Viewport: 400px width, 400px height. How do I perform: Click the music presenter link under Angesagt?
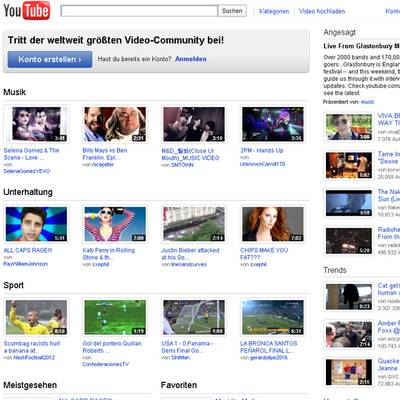[x=367, y=102]
